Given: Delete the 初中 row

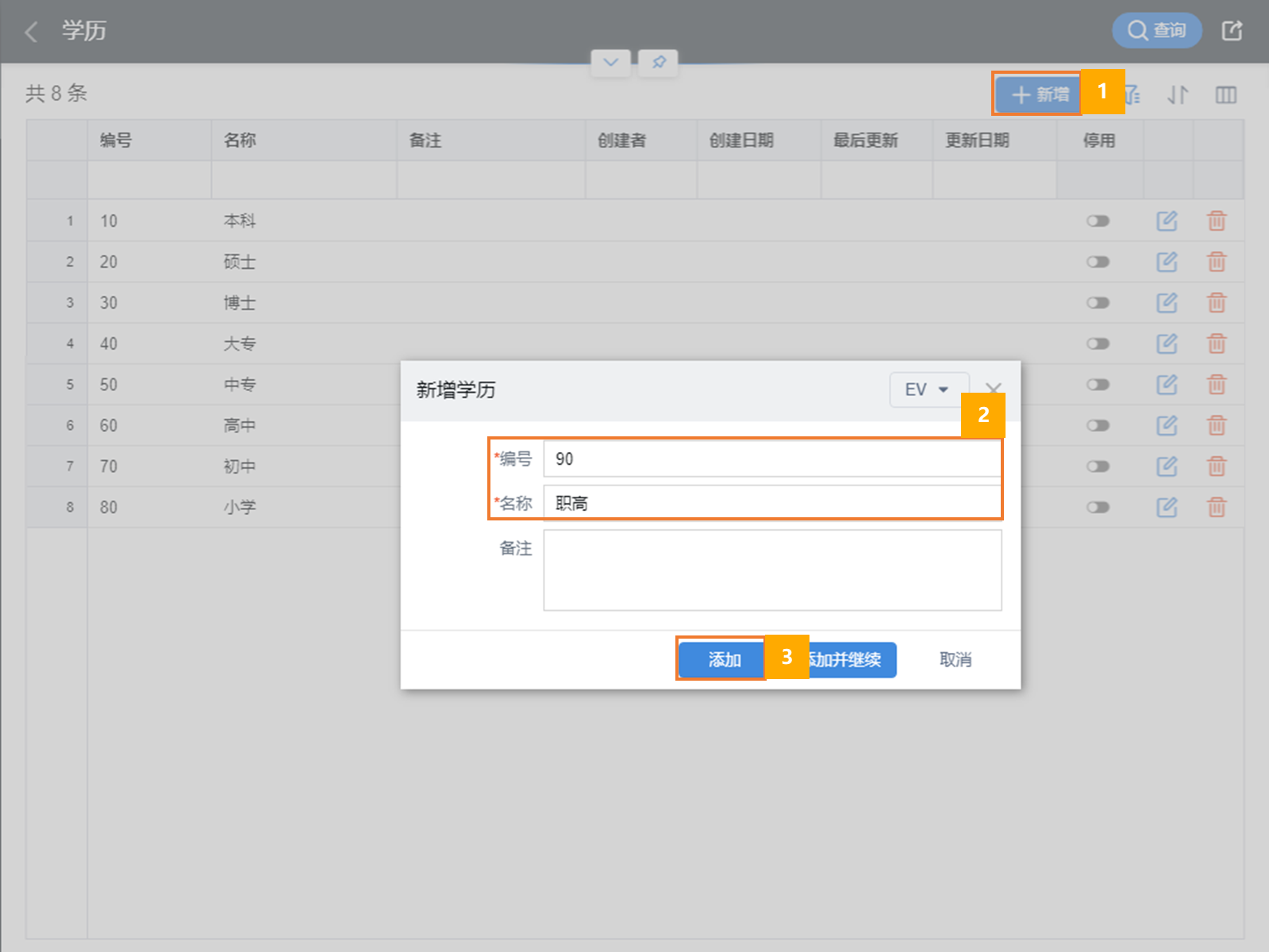Looking at the screenshot, I should 1217,466.
